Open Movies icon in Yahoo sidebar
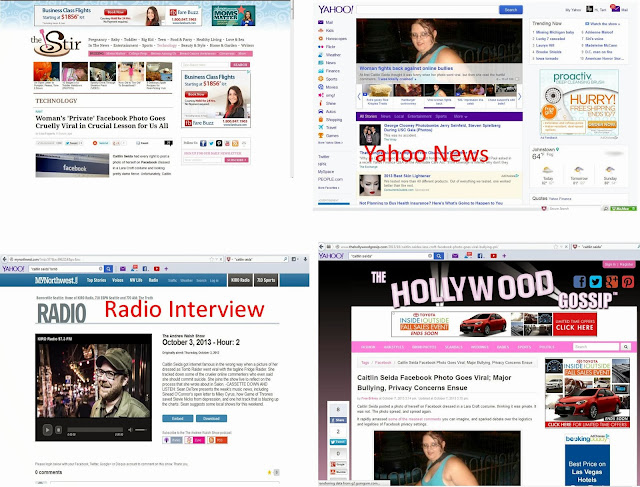The height and width of the screenshot is (487, 640). point(321,87)
